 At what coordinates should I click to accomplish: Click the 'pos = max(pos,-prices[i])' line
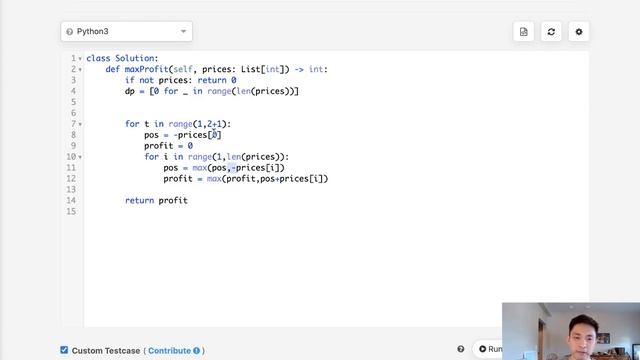tap(224, 168)
